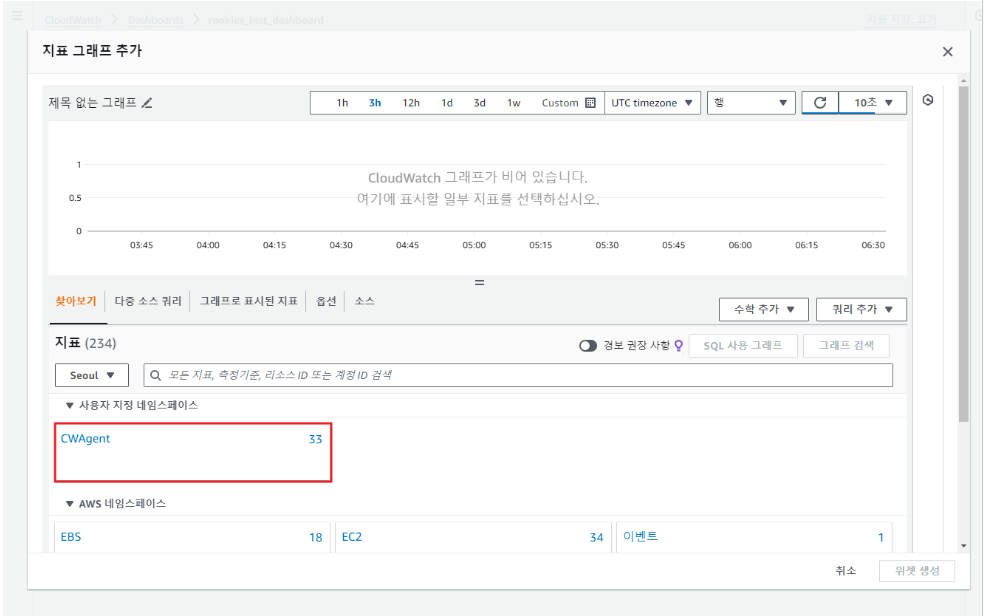
Task: Switch to the 옵션 tab
Action: (326, 301)
